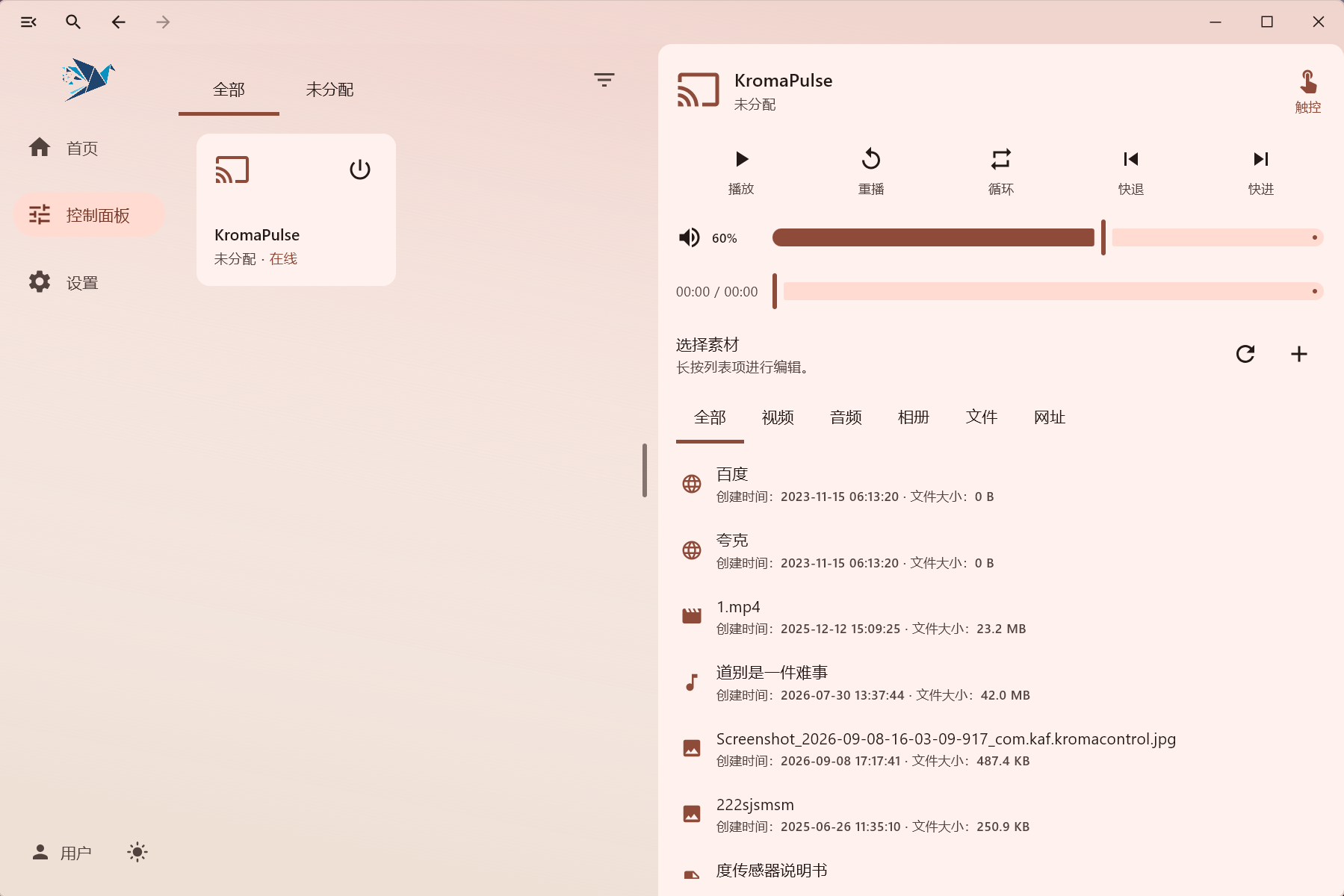The height and width of the screenshot is (896, 1344).
Task: Click image icon beside Screenshot jpg
Action: (x=692, y=748)
